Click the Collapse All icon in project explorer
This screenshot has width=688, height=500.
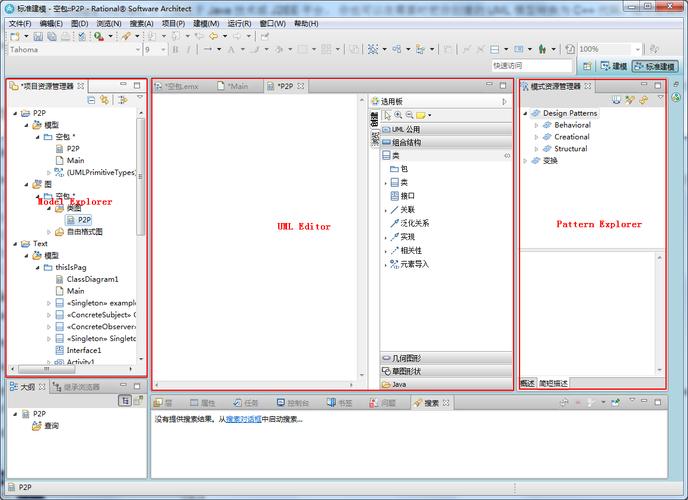[x=91, y=100]
